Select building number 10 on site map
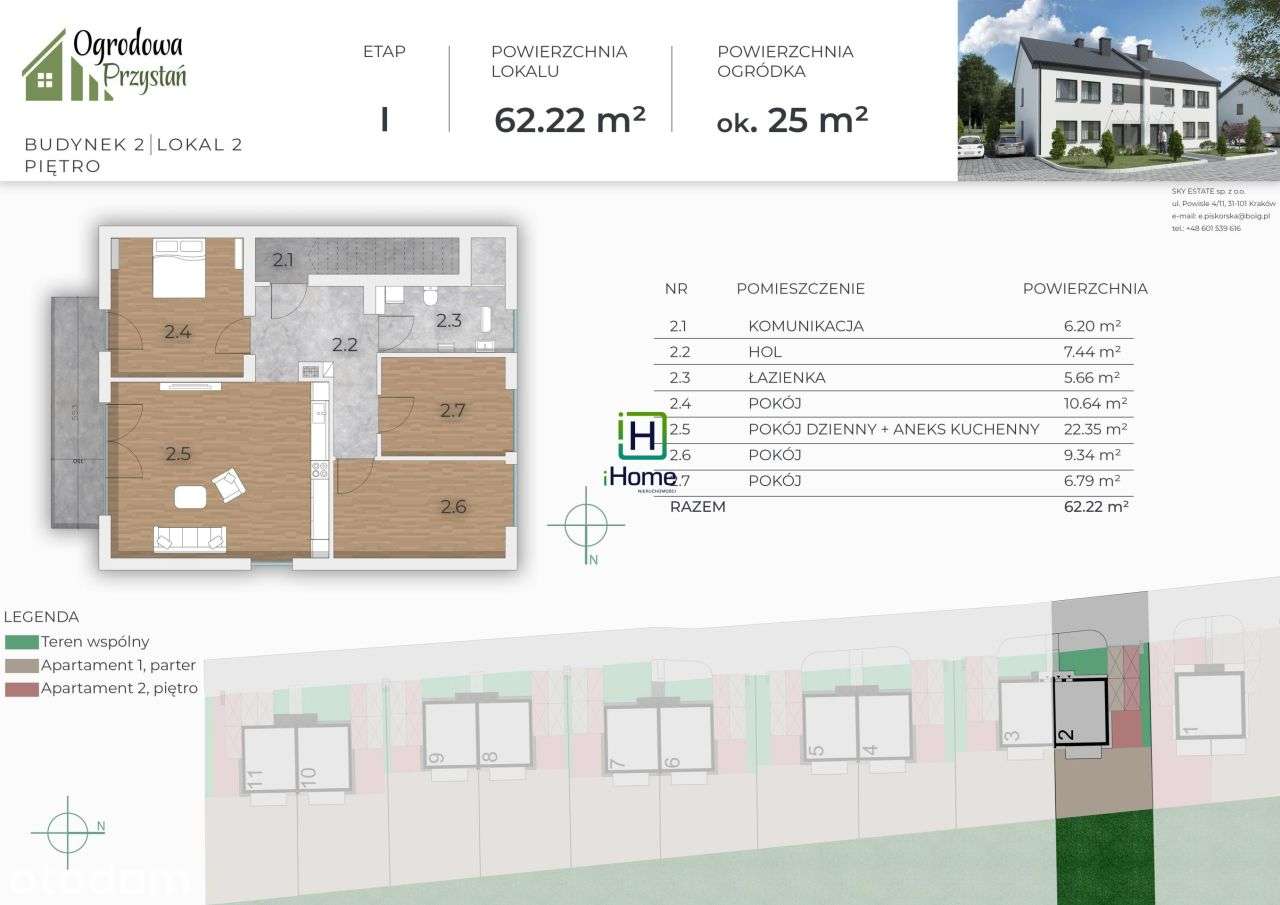Screen dimensions: 1280x905 [324, 758]
